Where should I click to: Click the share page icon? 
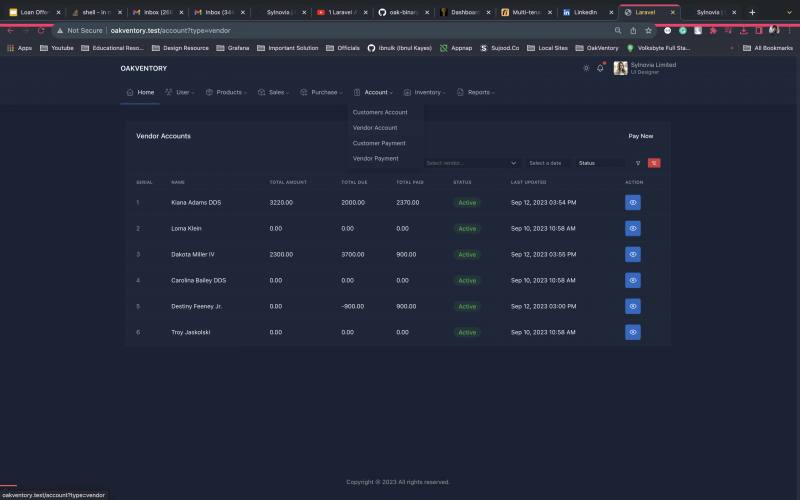pos(633,31)
